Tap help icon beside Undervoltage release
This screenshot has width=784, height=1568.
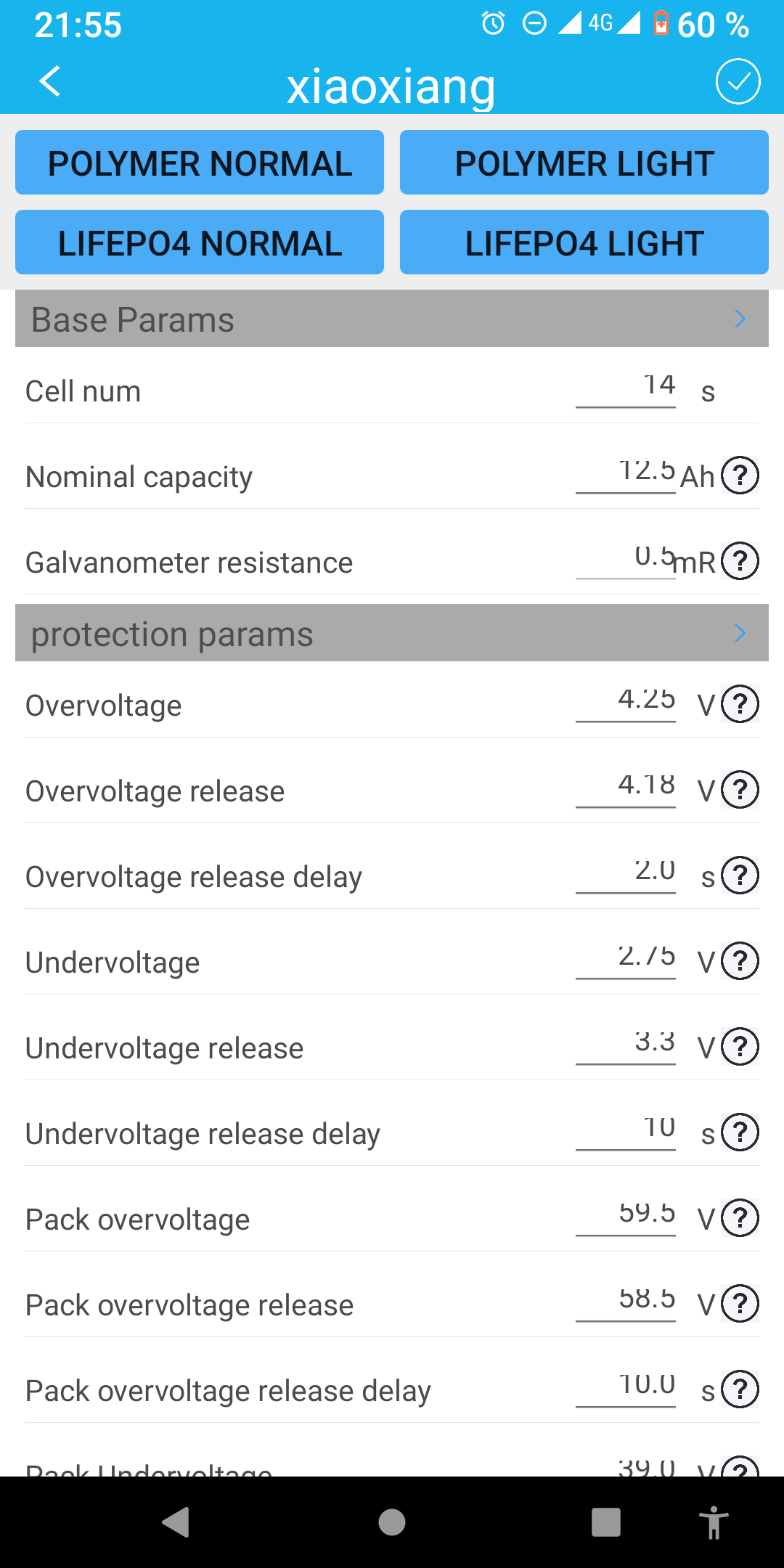pyautogui.click(x=740, y=1047)
